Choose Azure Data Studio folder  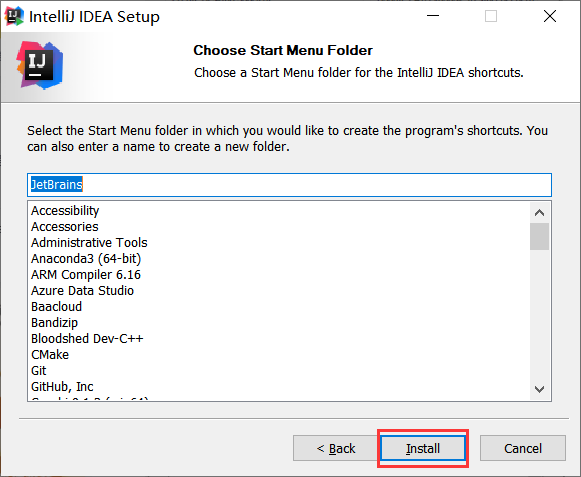tap(82, 291)
